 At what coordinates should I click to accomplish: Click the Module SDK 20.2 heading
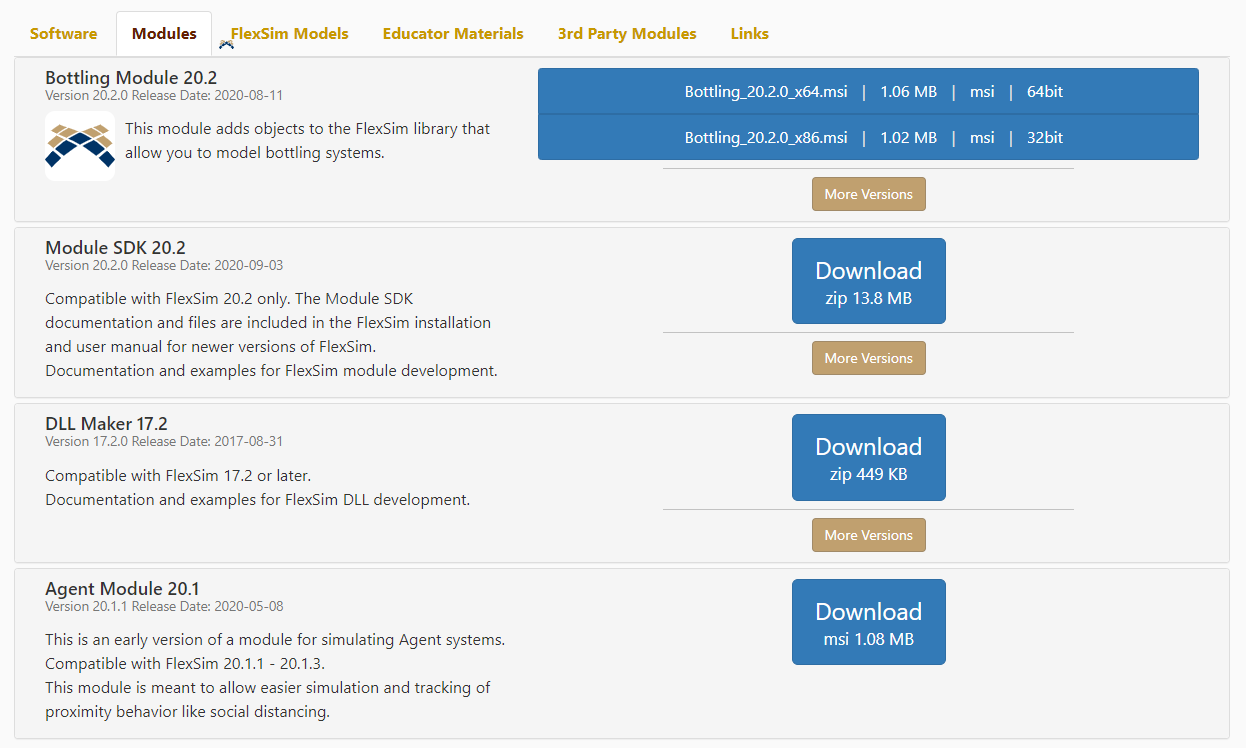click(x=115, y=248)
